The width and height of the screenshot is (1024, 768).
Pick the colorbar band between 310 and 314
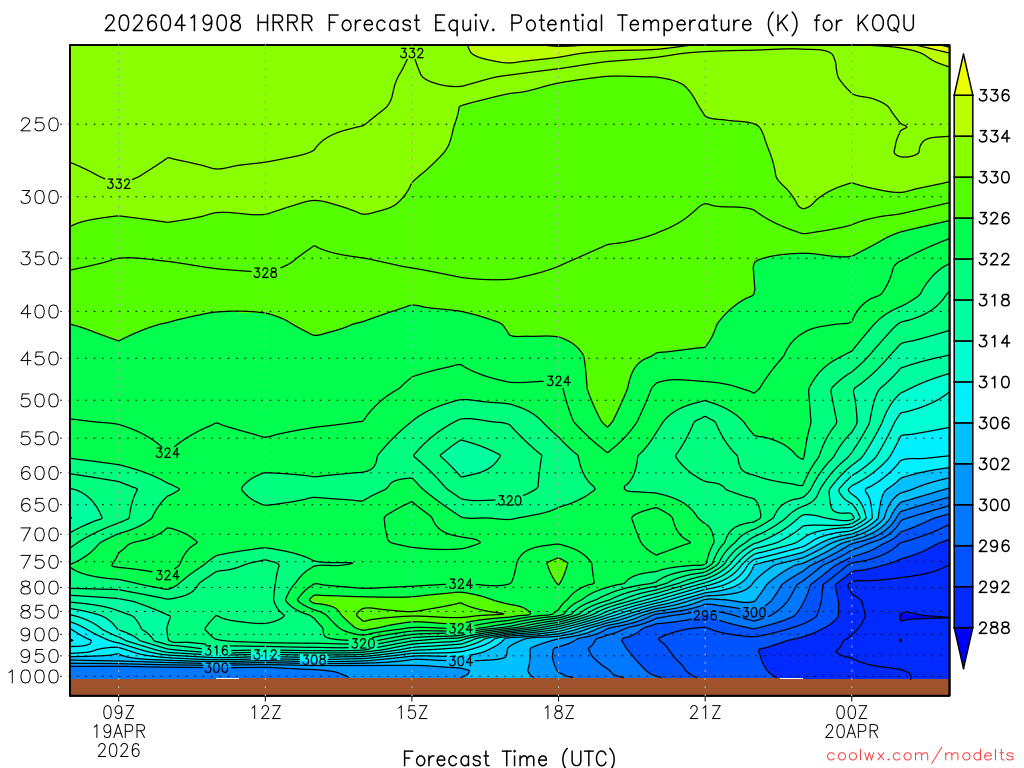[963, 362]
